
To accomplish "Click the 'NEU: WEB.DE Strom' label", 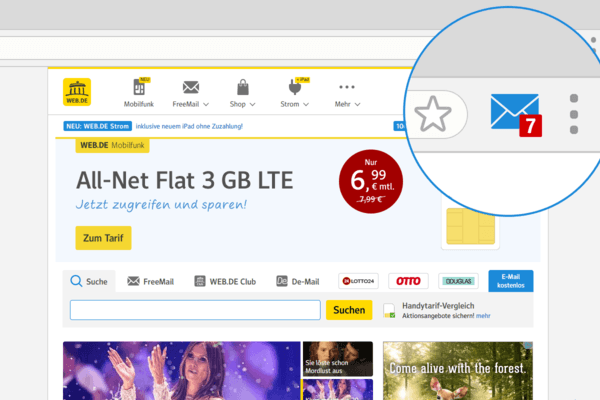I will [98, 126].
